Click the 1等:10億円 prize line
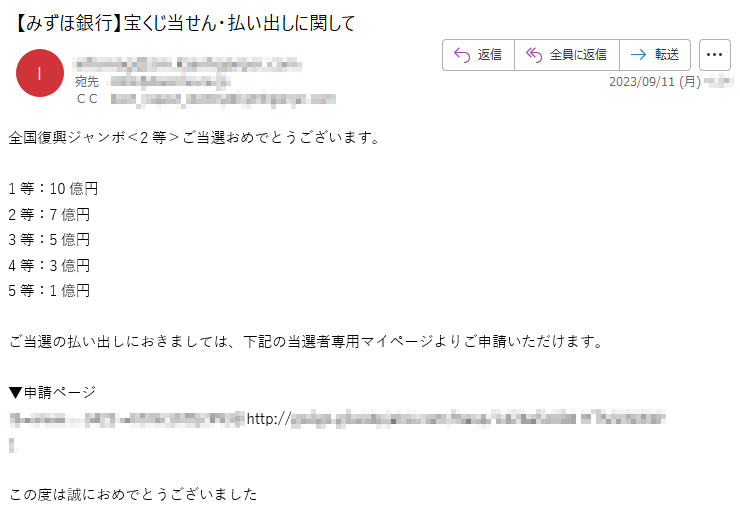The image size is (740, 517). click(x=53, y=189)
